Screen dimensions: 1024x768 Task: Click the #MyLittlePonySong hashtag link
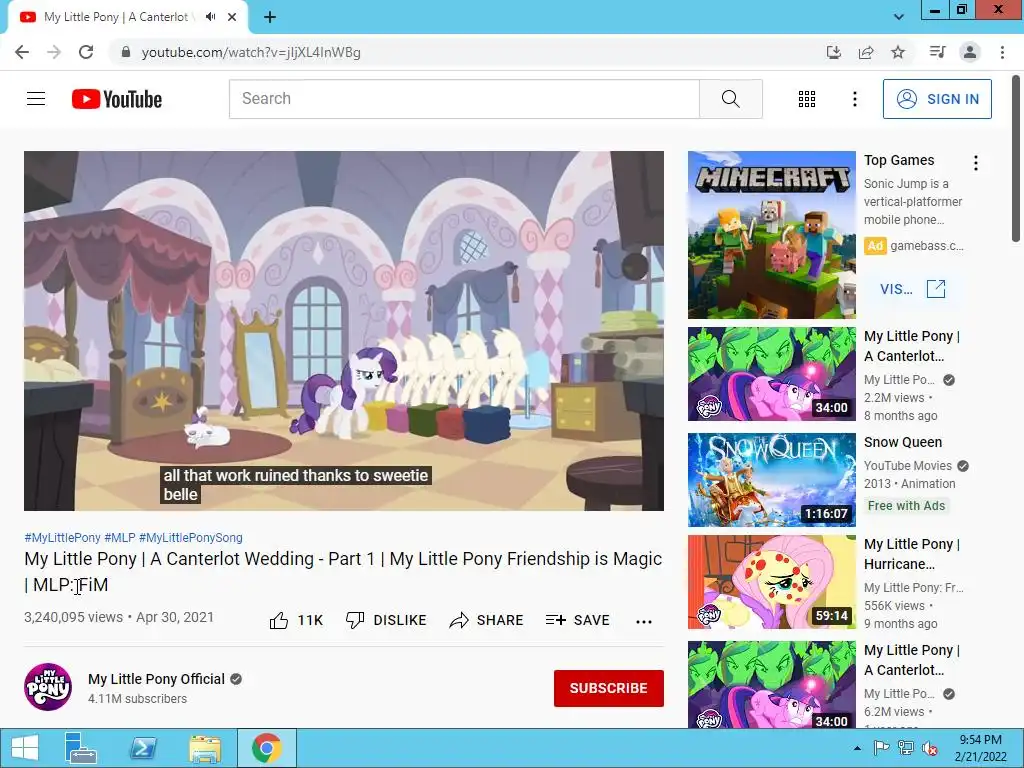(x=191, y=537)
